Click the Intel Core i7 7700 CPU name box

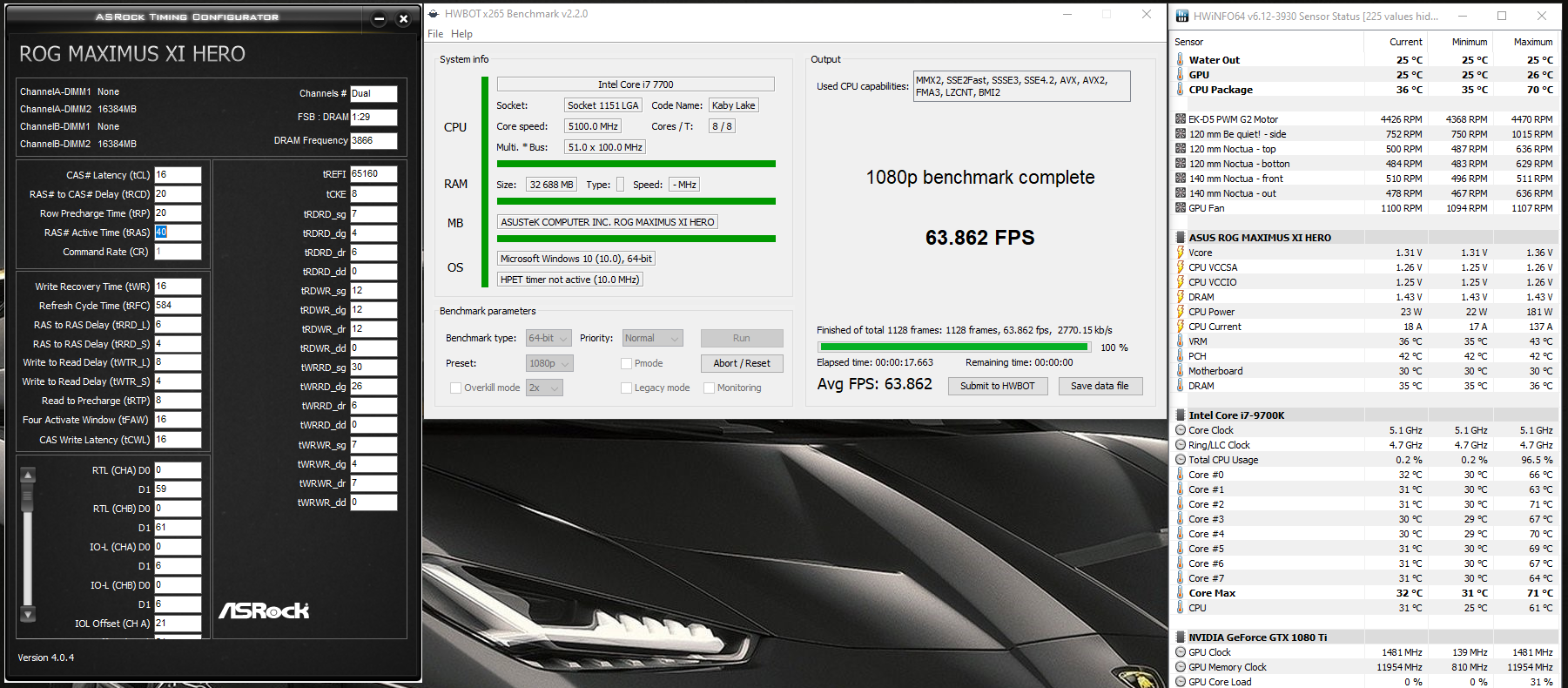(x=636, y=84)
